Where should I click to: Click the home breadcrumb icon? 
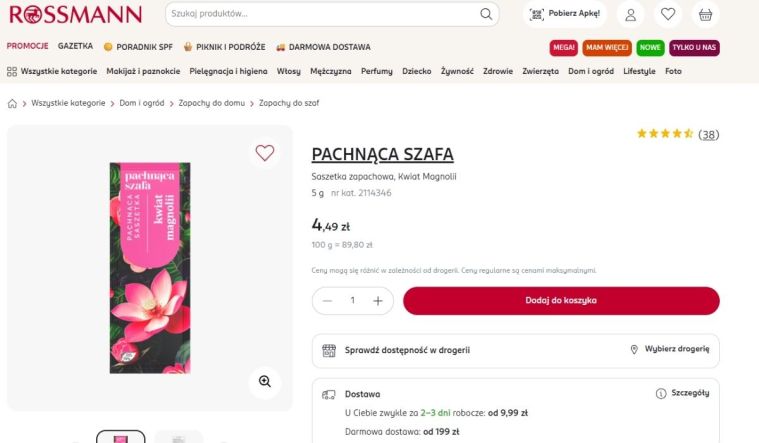[12, 103]
